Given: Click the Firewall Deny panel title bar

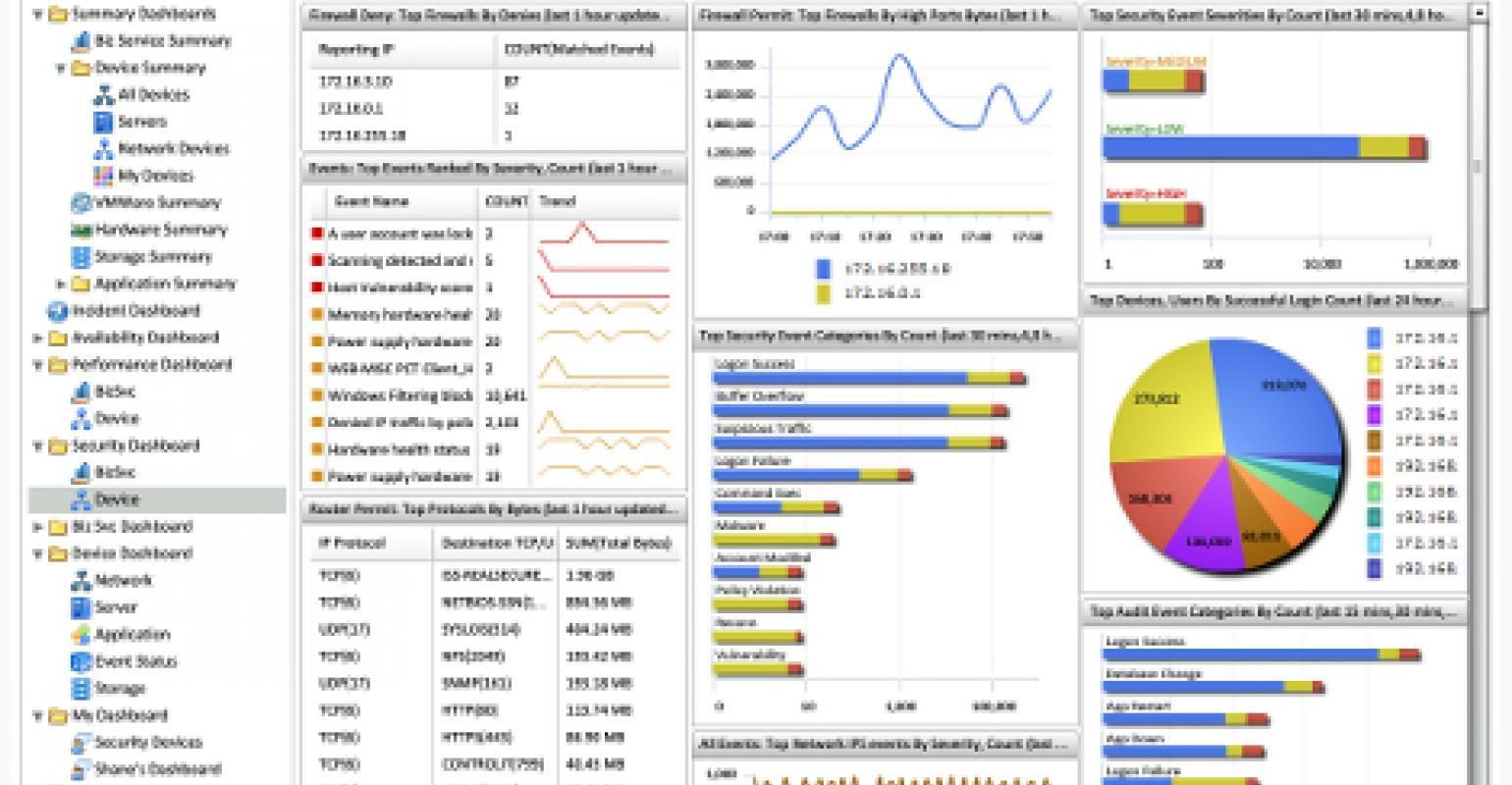Looking at the screenshot, I should (x=494, y=16).
